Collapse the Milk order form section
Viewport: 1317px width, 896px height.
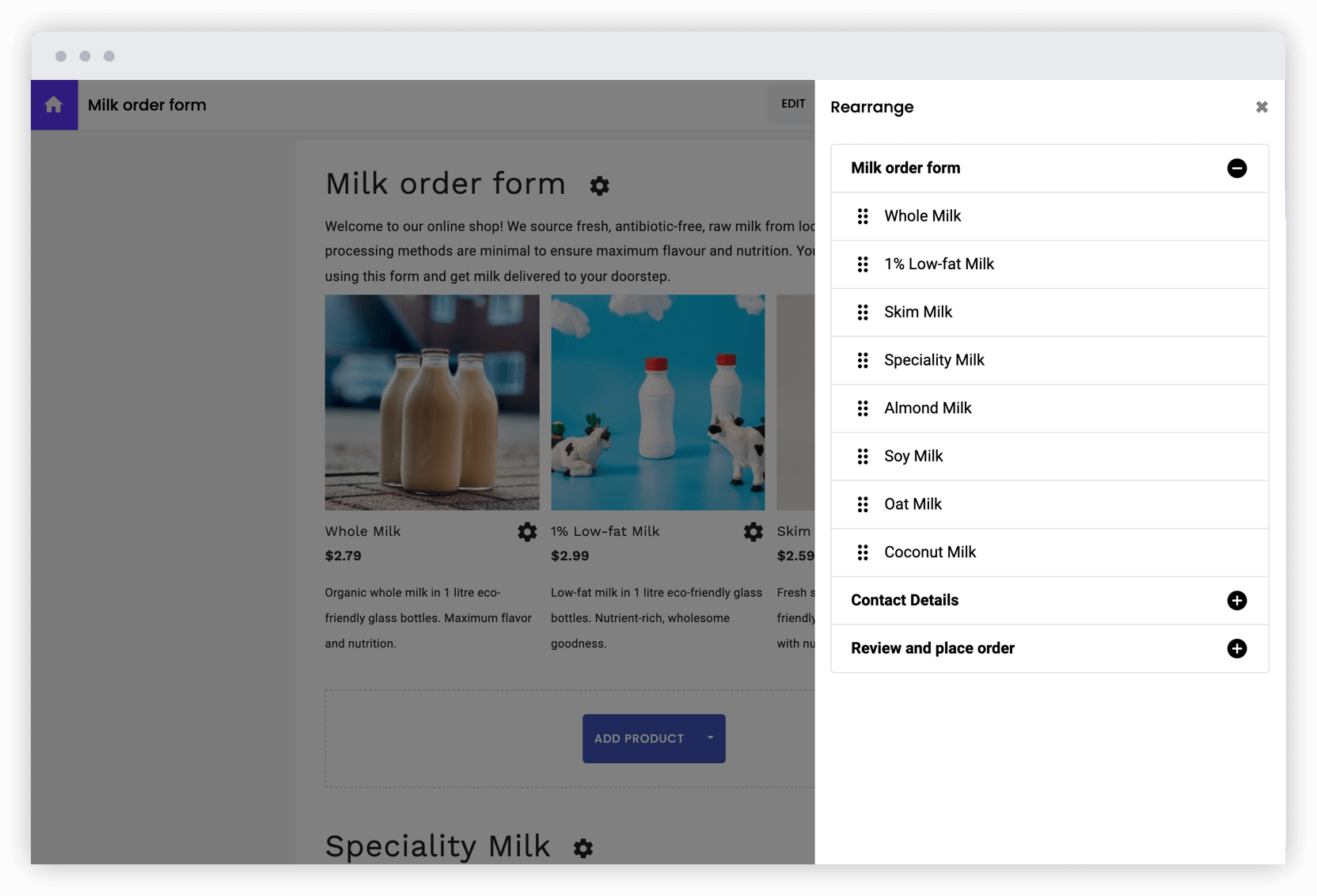1237,168
